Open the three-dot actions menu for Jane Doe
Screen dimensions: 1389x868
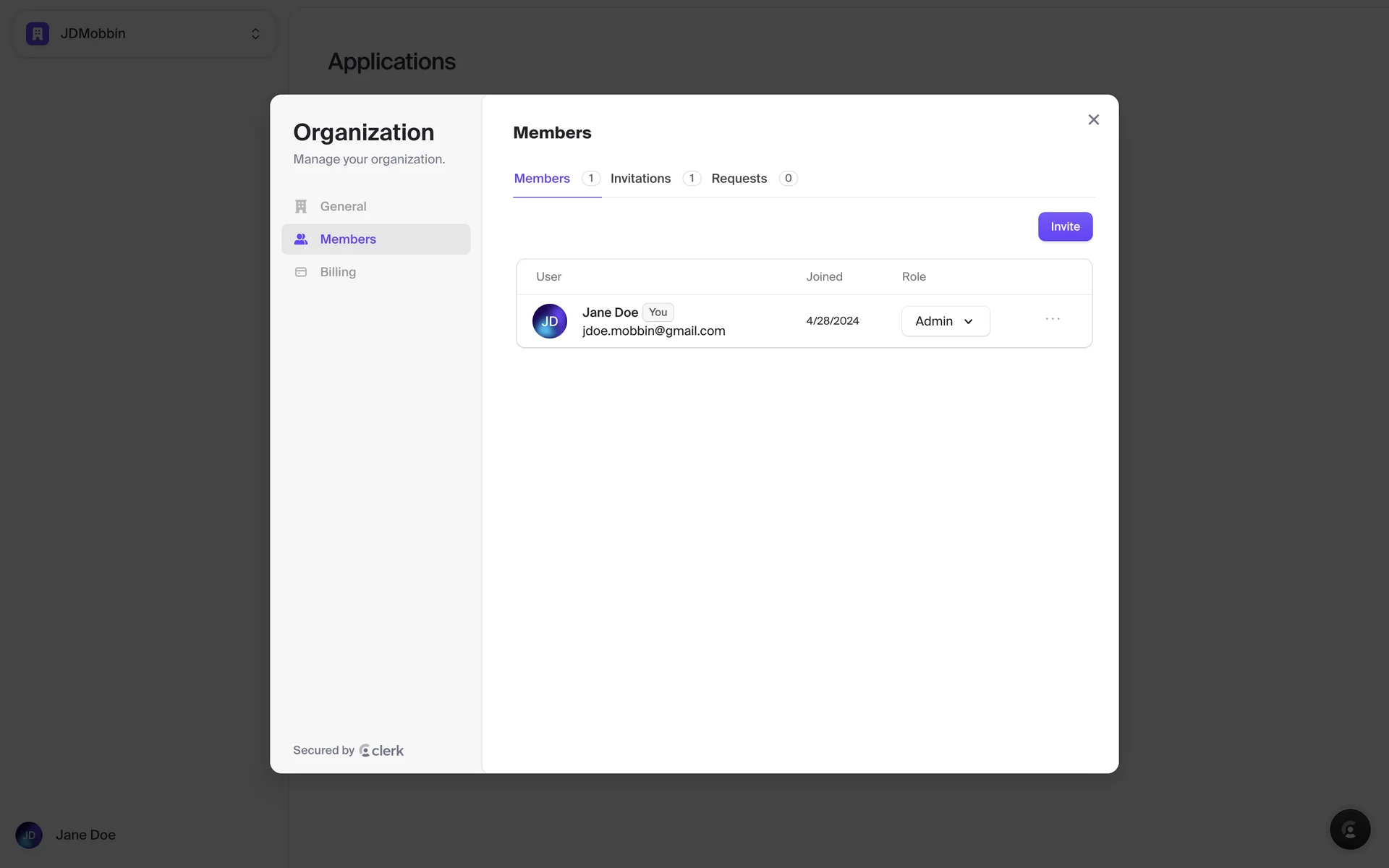coord(1053,319)
